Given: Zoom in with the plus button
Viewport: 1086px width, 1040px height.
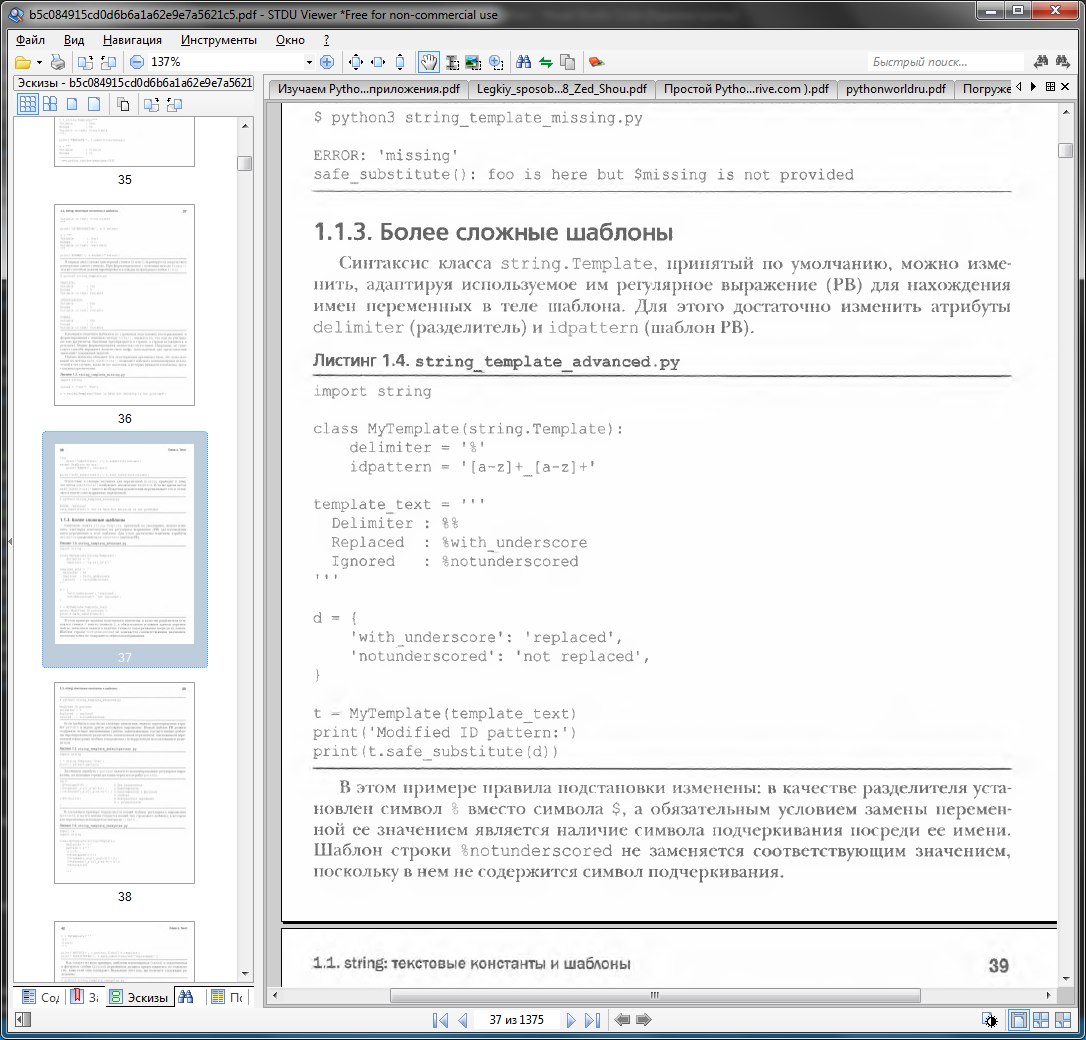Looking at the screenshot, I should (x=327, y=62).
